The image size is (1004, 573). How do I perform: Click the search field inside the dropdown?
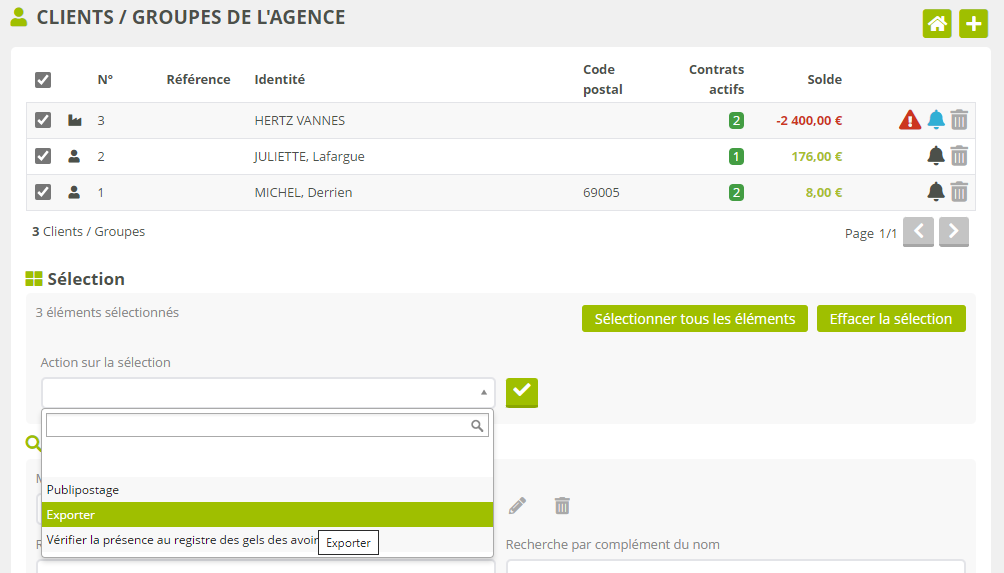coord(258,425)
